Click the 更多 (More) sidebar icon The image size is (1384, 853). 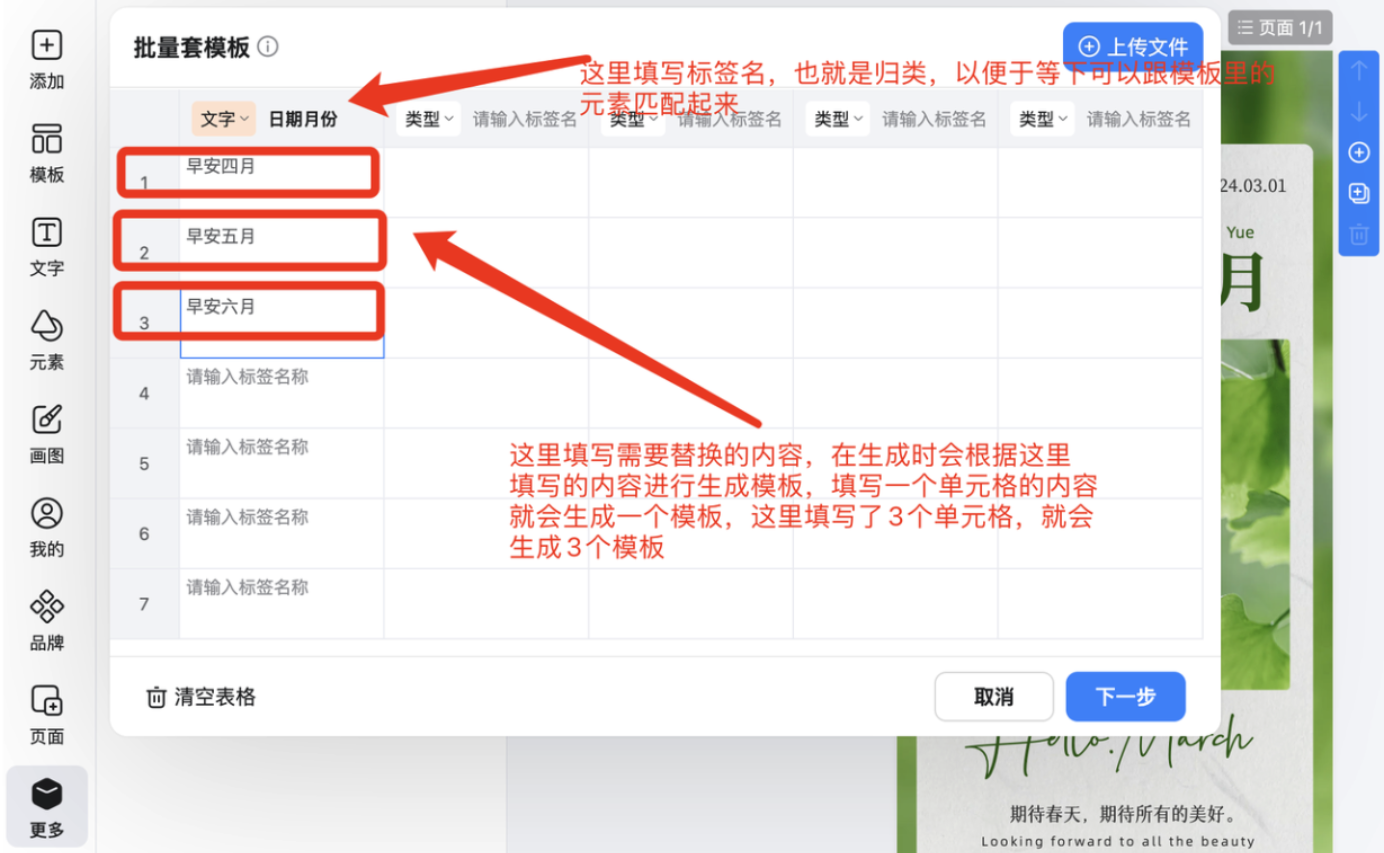pyautogui.click(x=47, y=807)
